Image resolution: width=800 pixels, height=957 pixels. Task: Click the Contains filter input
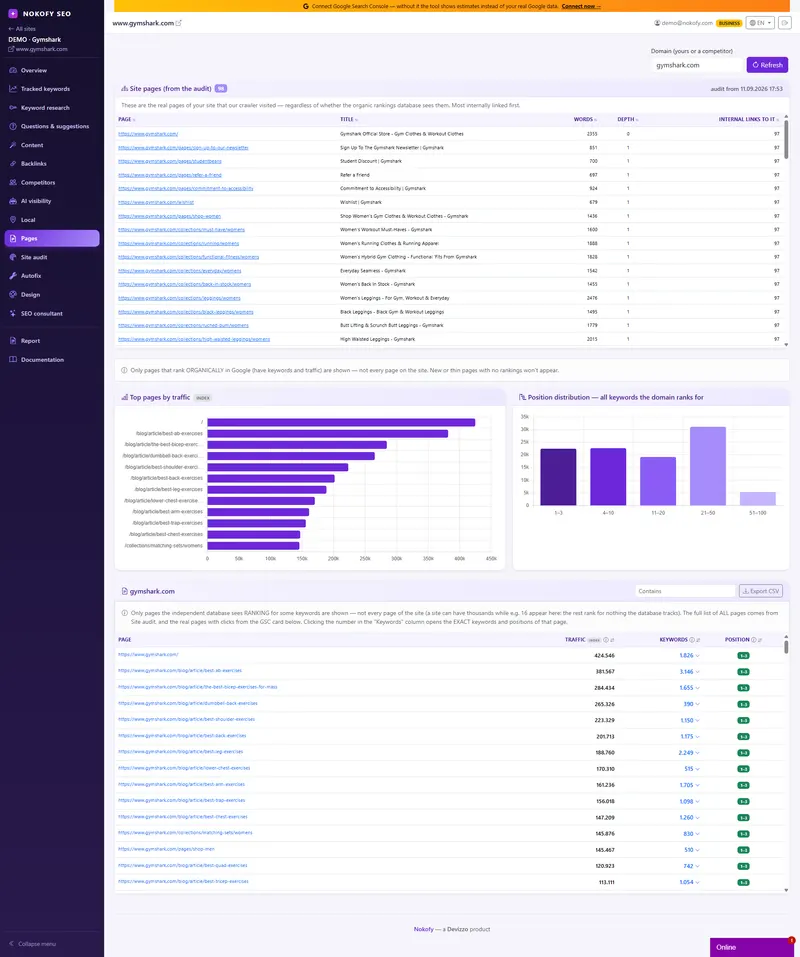click(685, 591)
